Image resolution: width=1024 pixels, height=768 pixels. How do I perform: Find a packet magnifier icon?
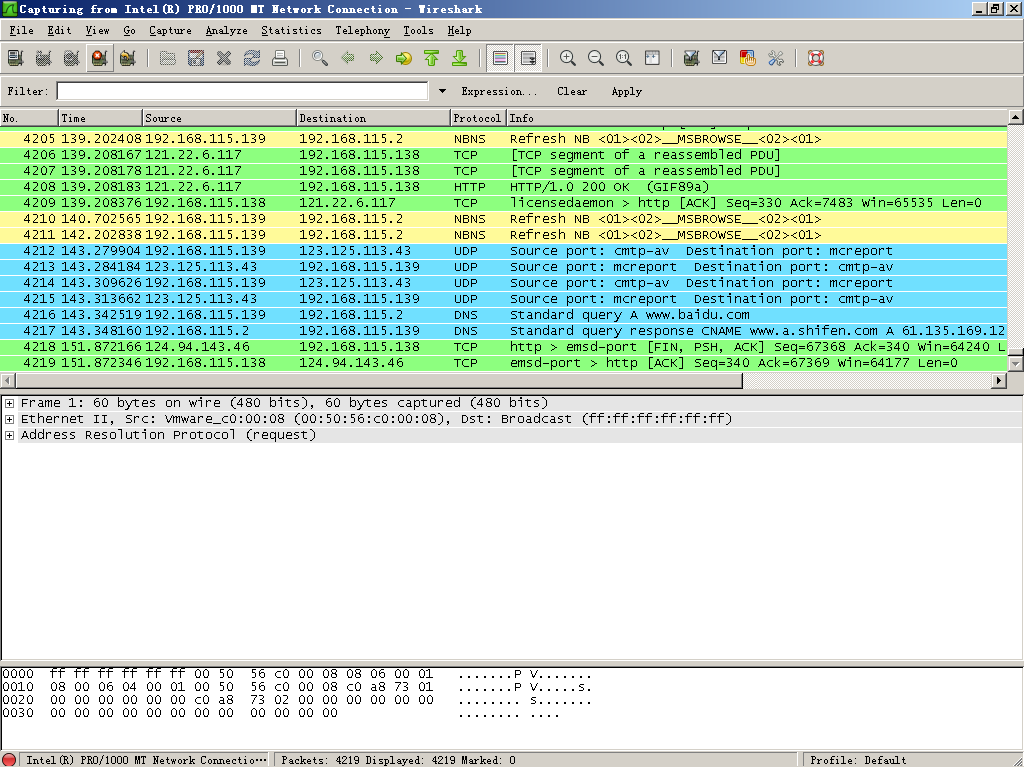(320, 58)
